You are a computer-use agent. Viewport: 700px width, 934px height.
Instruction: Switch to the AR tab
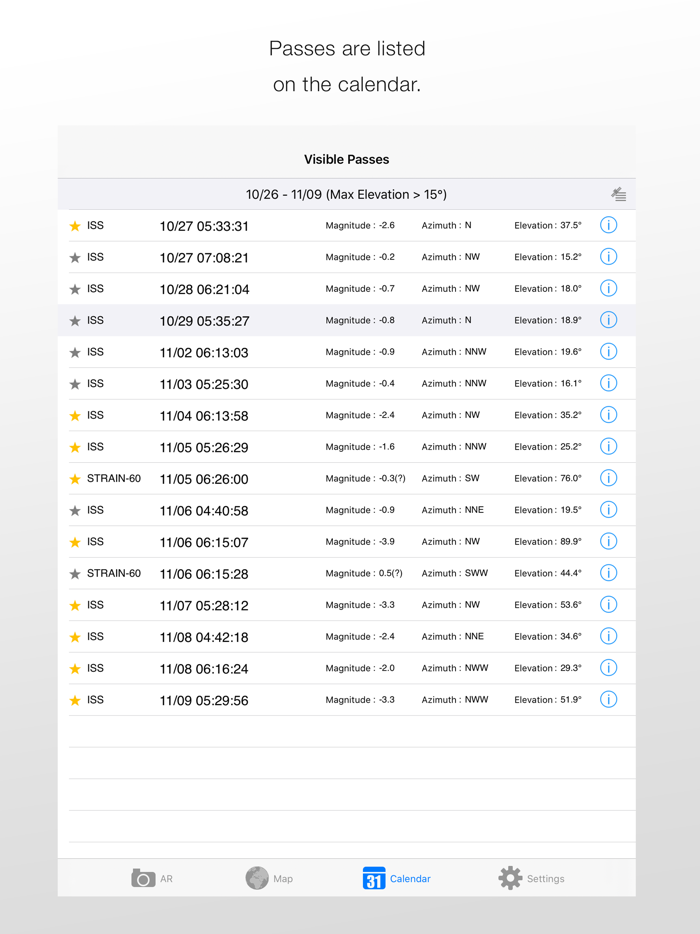coord(152,878)
